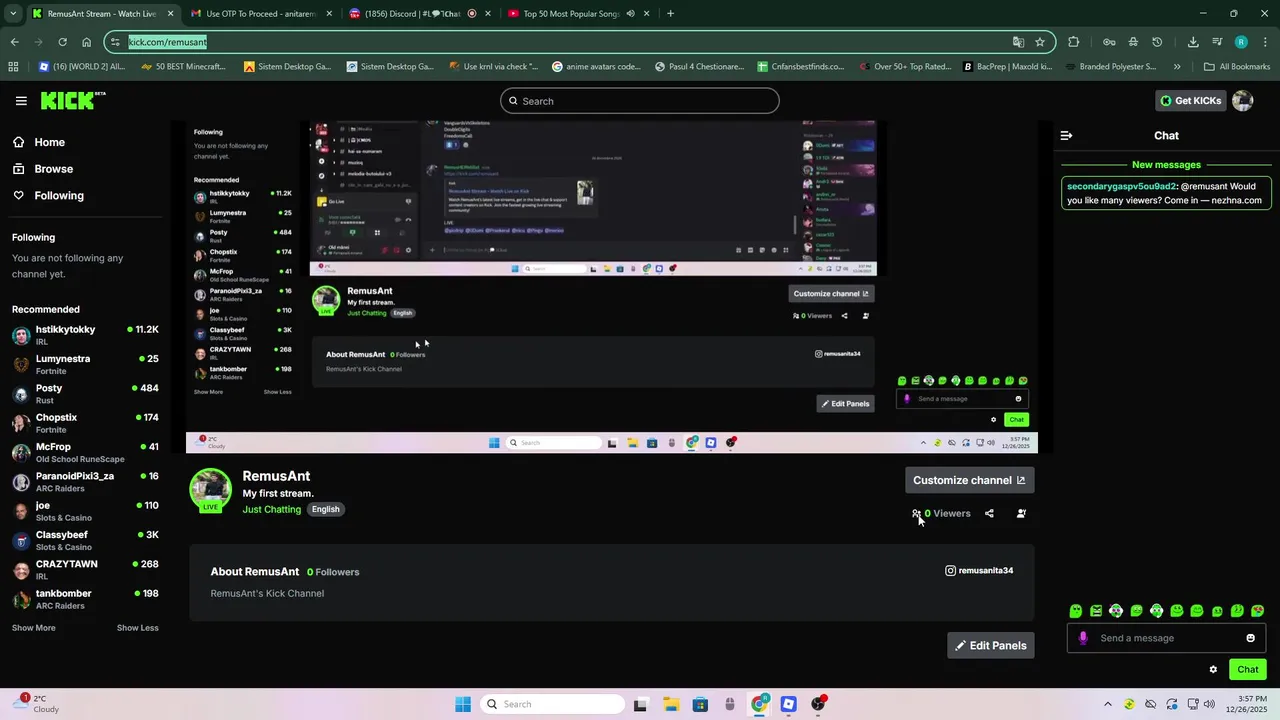Click the Just Chatting category link
Viewport: 1280px width, 720px height.
click(x=272, y=509)
